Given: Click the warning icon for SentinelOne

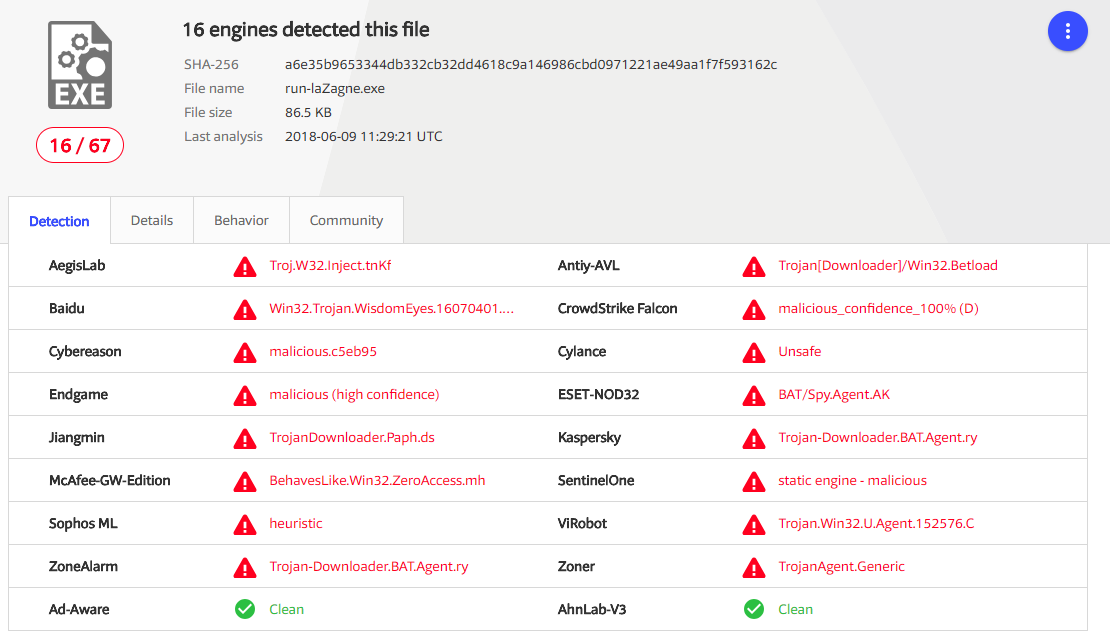Looking at the screenshot, I should coord(754,482).
